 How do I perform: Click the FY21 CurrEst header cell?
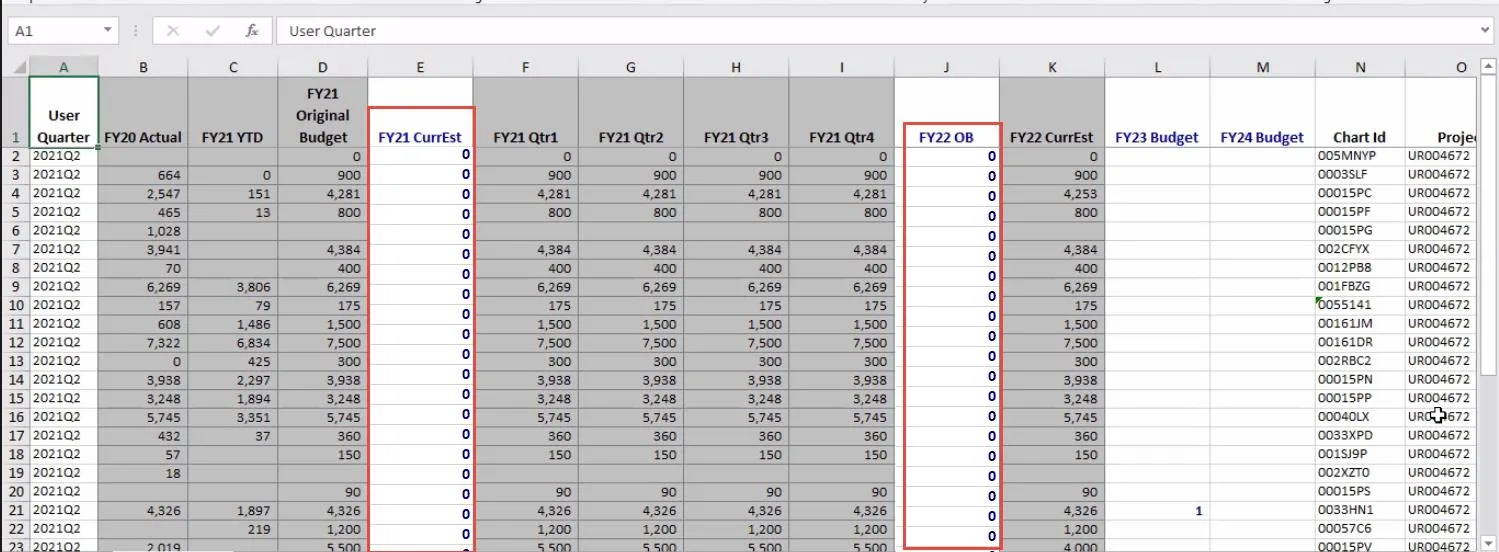point(420,113)
